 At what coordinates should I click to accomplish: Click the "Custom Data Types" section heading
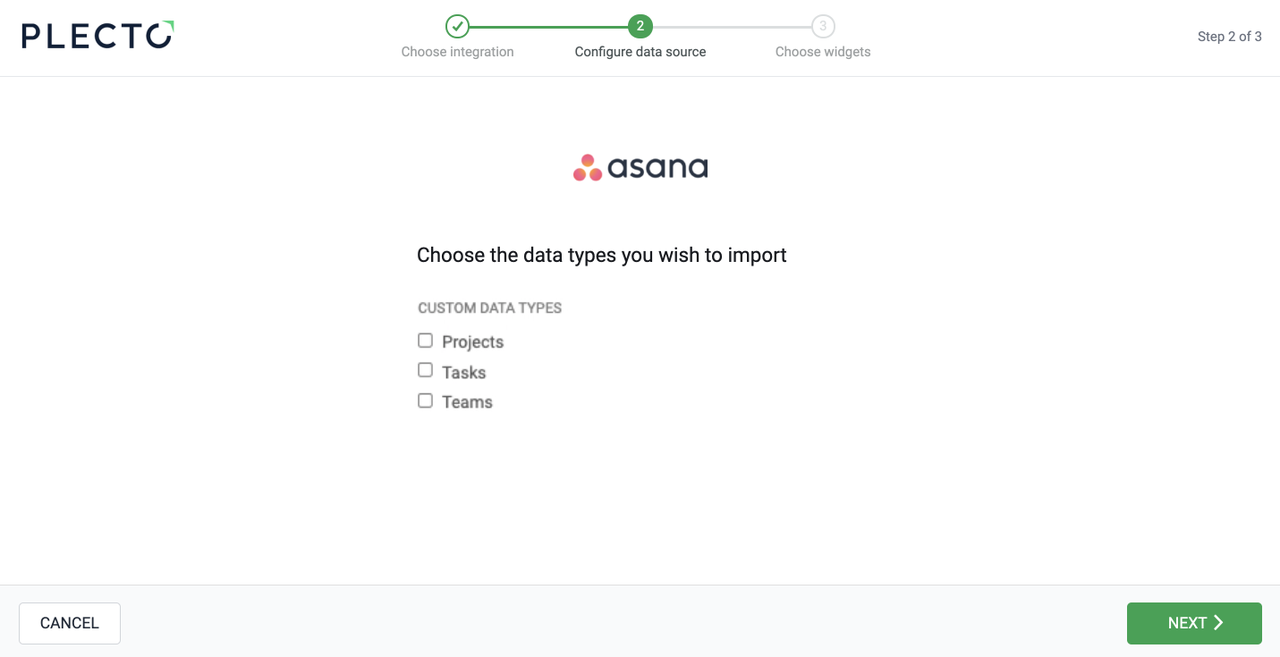(x=490, y=308)
